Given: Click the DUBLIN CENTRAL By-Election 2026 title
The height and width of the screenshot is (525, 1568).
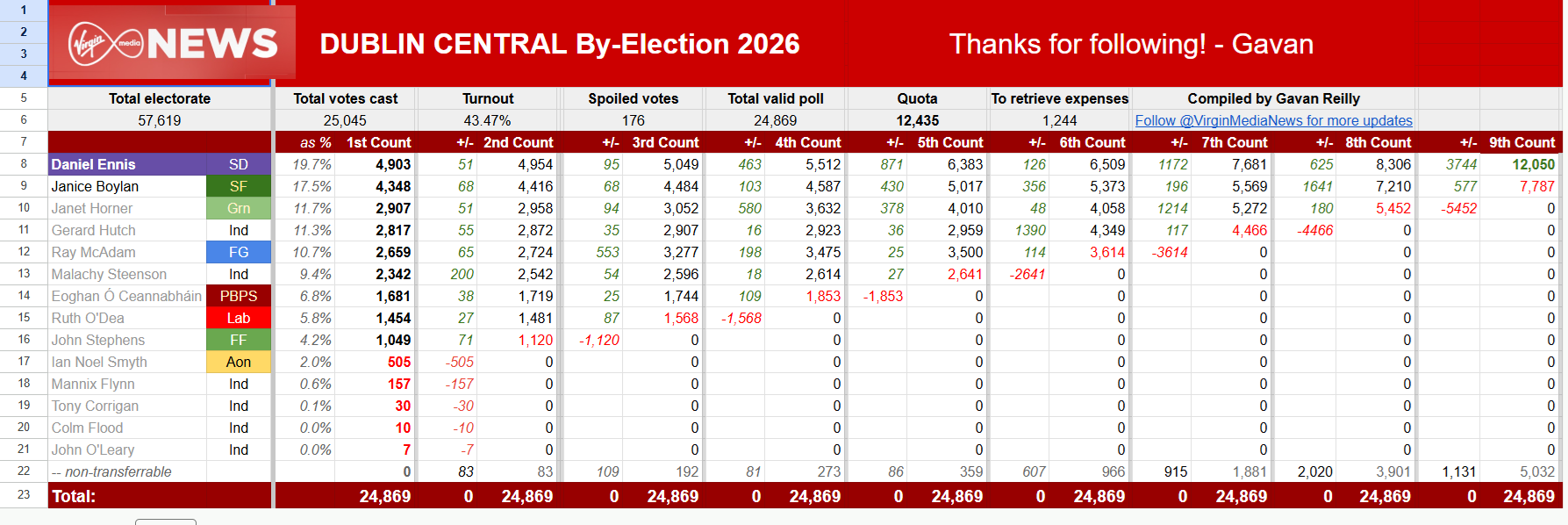Looking at the screenshot, I should [560, 44].
